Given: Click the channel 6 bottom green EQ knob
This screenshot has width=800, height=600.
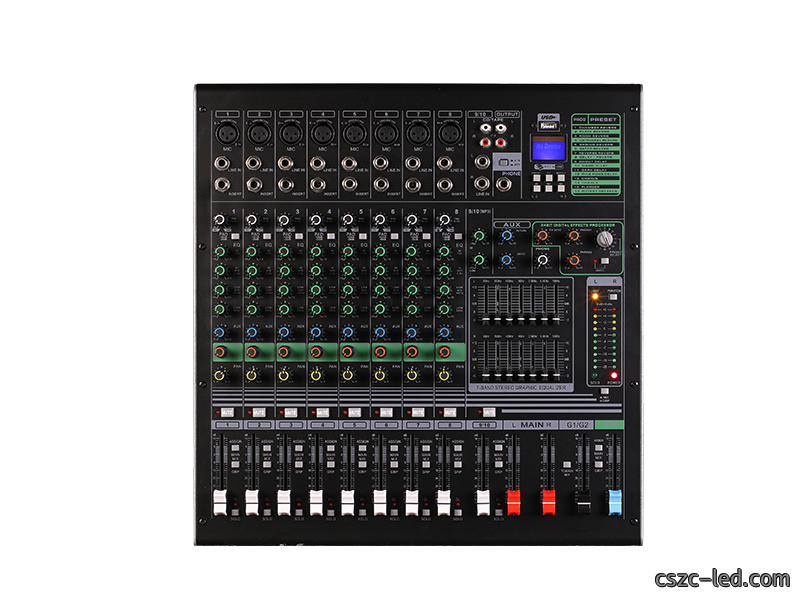Looking at the screenshot, I should (x=380, y=309).
